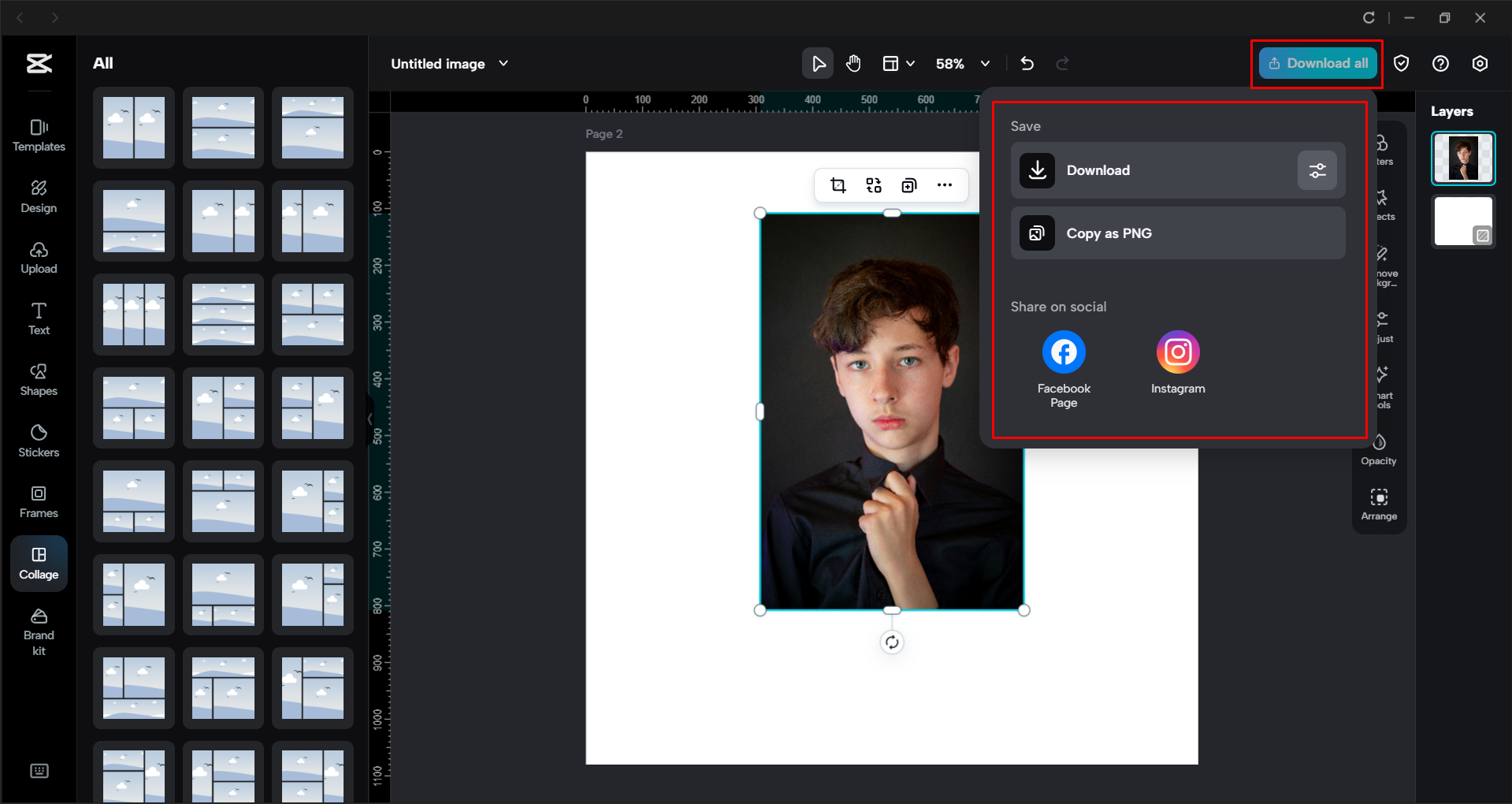Switch to the Frames panel in the sidebar
The width and height of the screenshot is (1512, 804).
tap(39, 501)
